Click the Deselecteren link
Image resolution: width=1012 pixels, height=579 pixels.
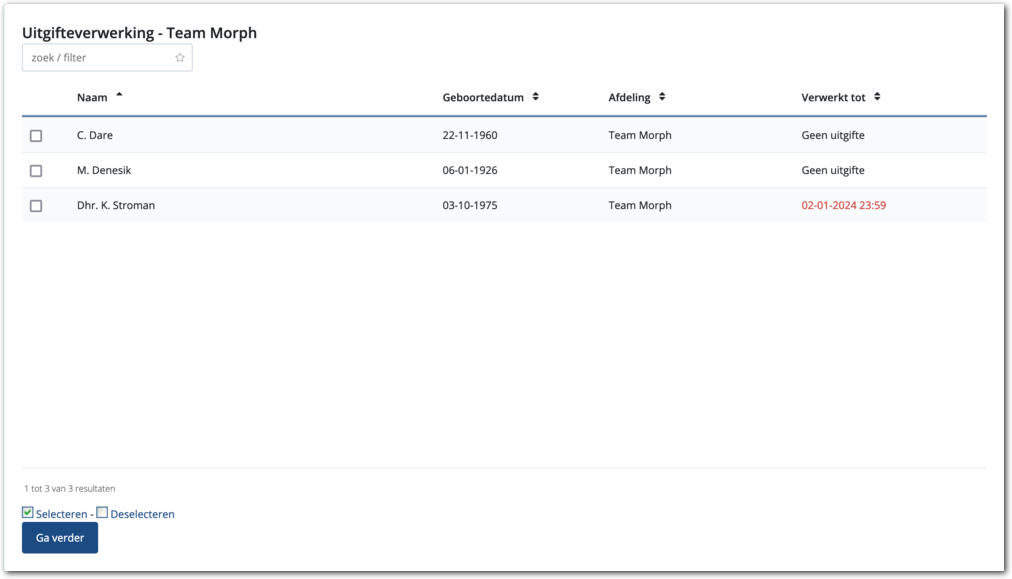[142, 515]
